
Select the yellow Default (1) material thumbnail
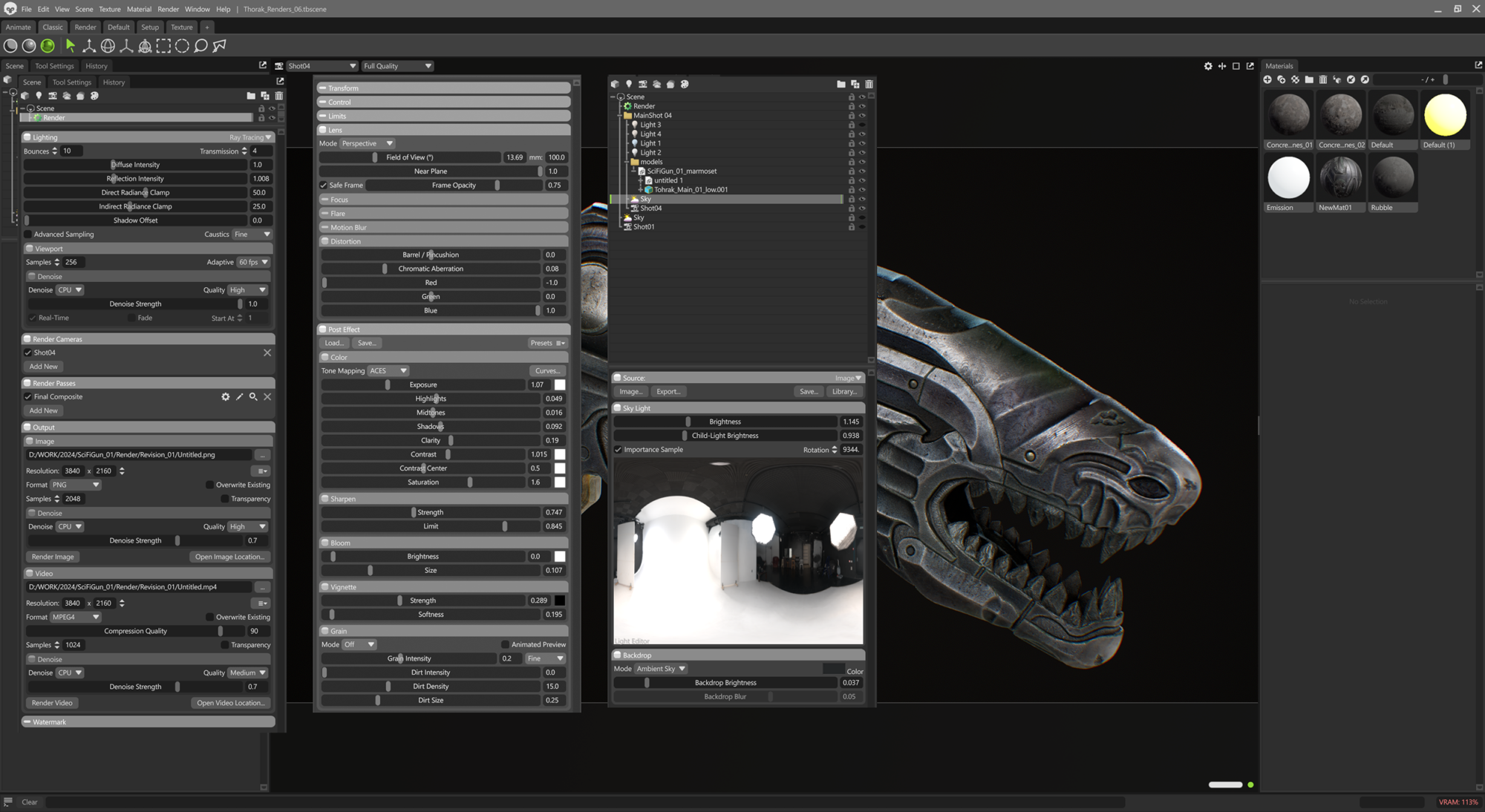tap(1445, 115)
